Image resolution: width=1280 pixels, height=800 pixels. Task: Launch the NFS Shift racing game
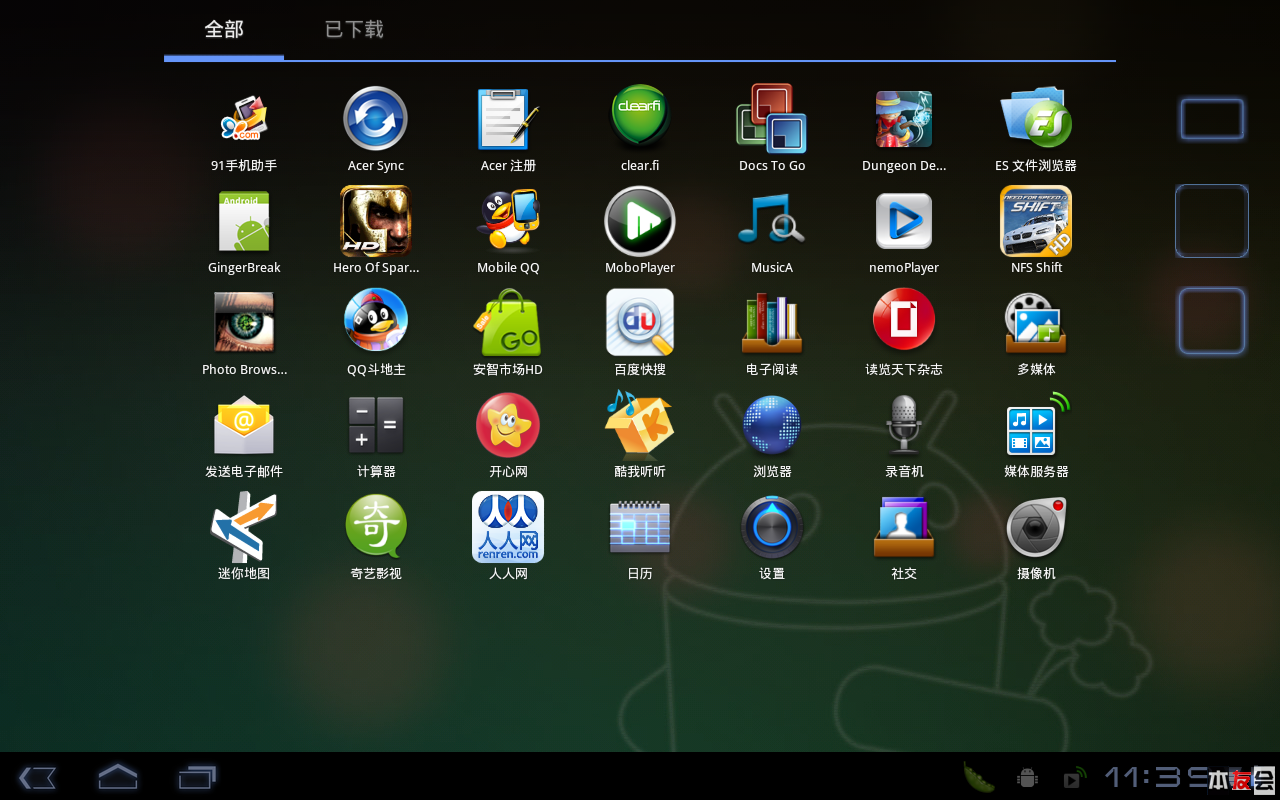1036,222
